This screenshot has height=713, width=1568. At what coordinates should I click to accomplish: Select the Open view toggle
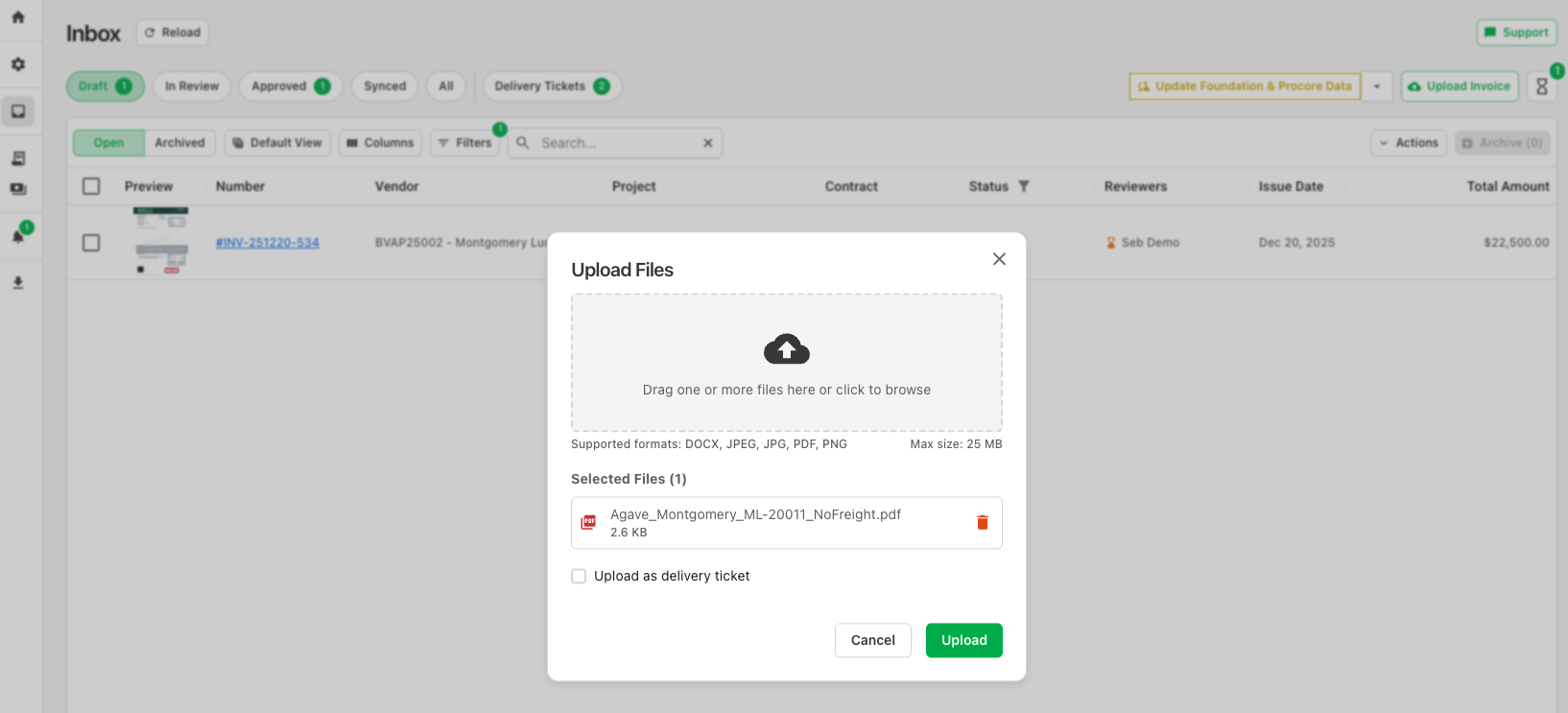point(108,143)
